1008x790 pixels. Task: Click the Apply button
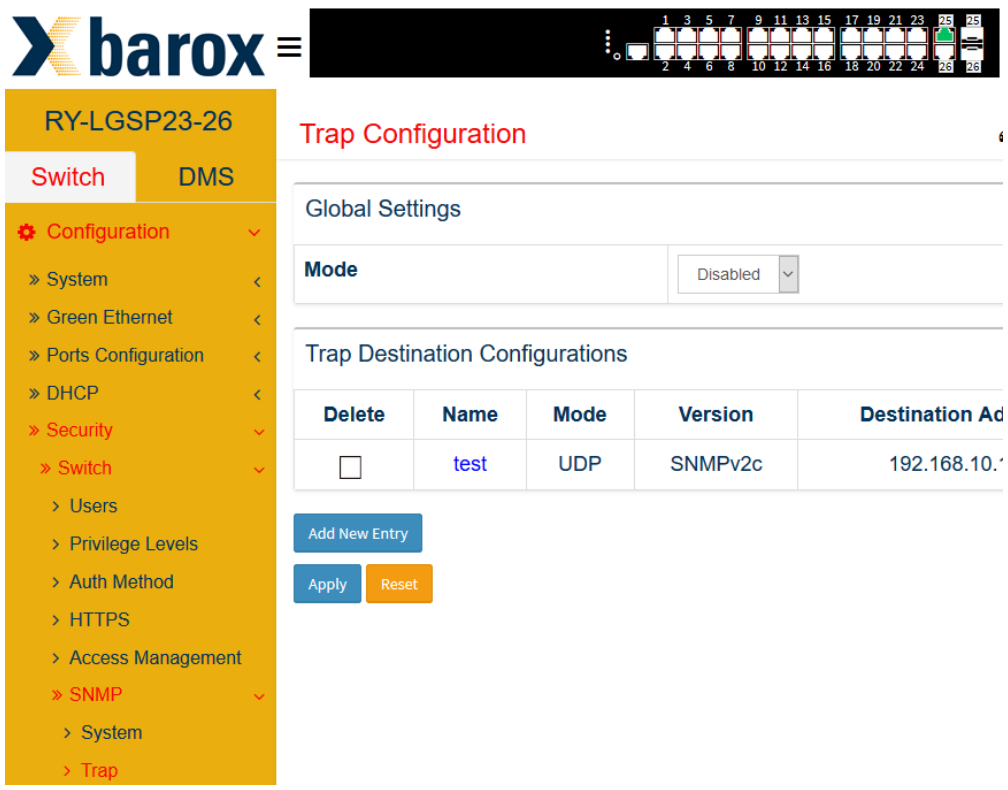click(x=327, y=584)
